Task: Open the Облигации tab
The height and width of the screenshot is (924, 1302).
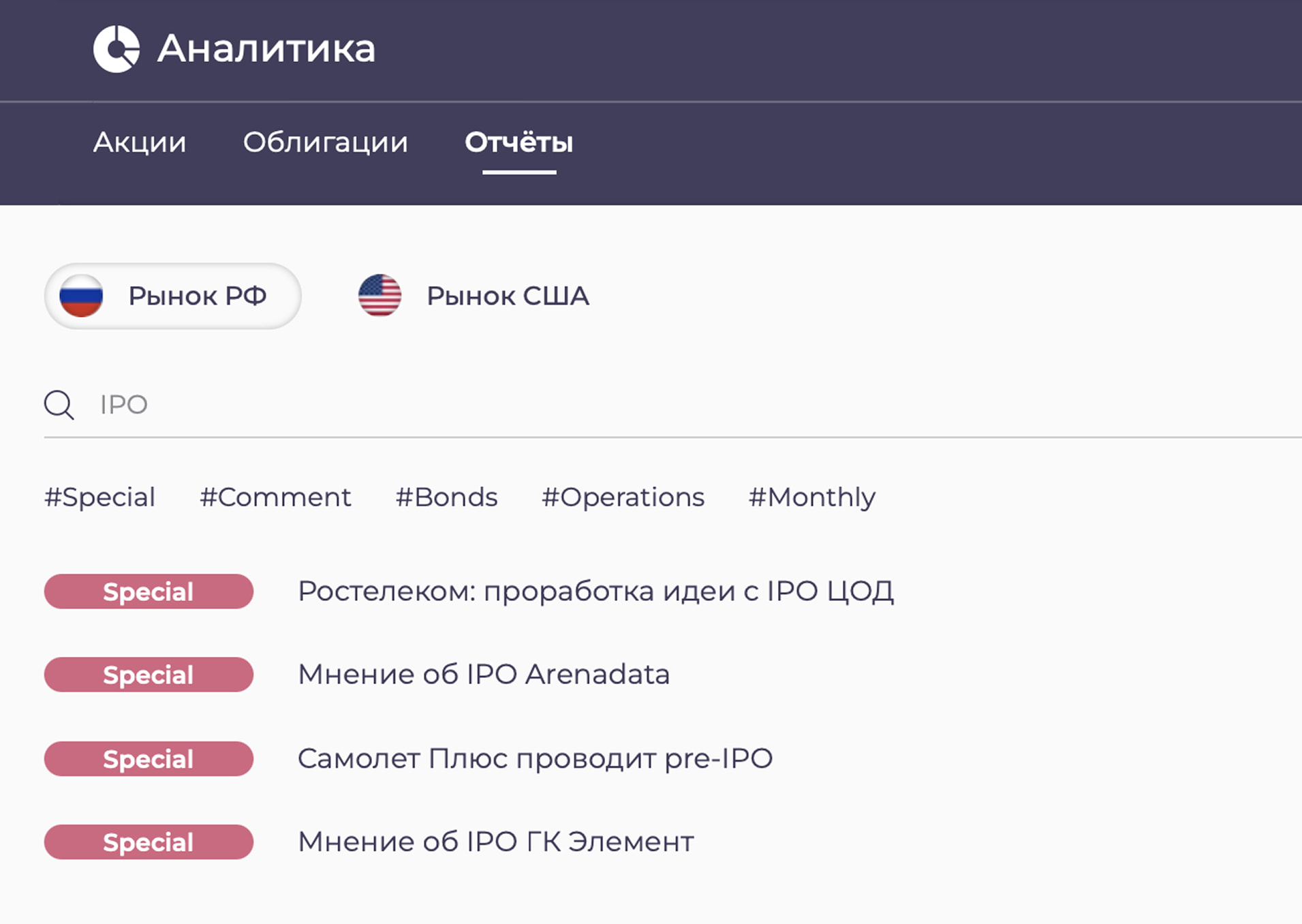Action: [326, 143]
